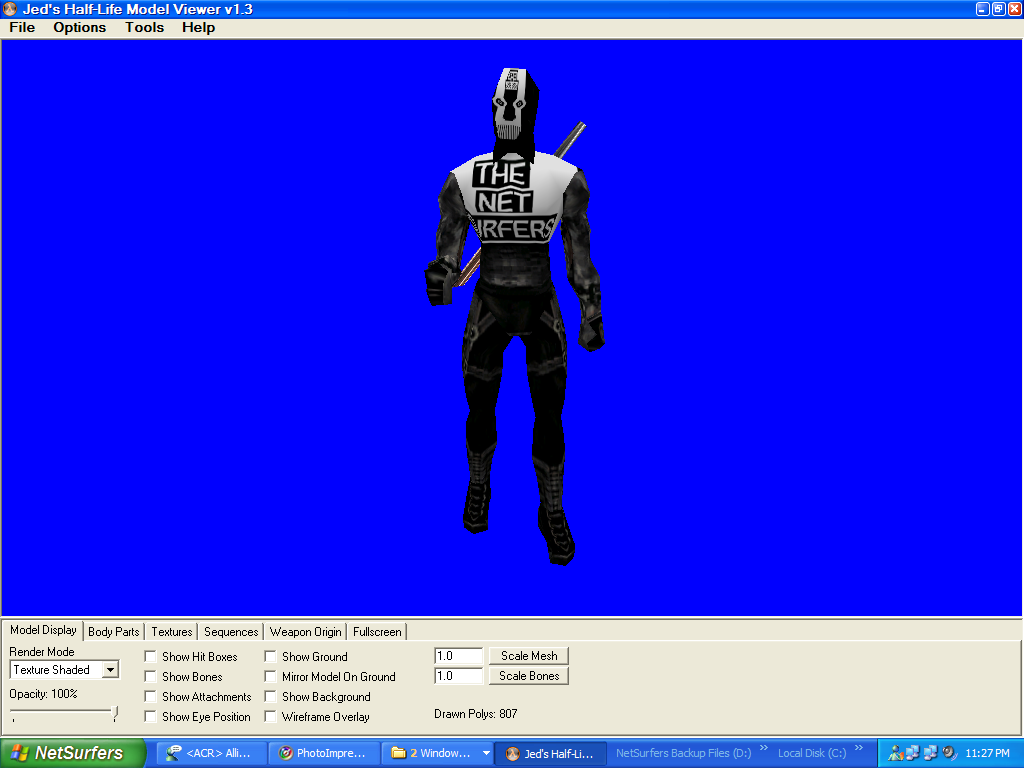Switch to the Sequences tab

(x=231, y=632)
